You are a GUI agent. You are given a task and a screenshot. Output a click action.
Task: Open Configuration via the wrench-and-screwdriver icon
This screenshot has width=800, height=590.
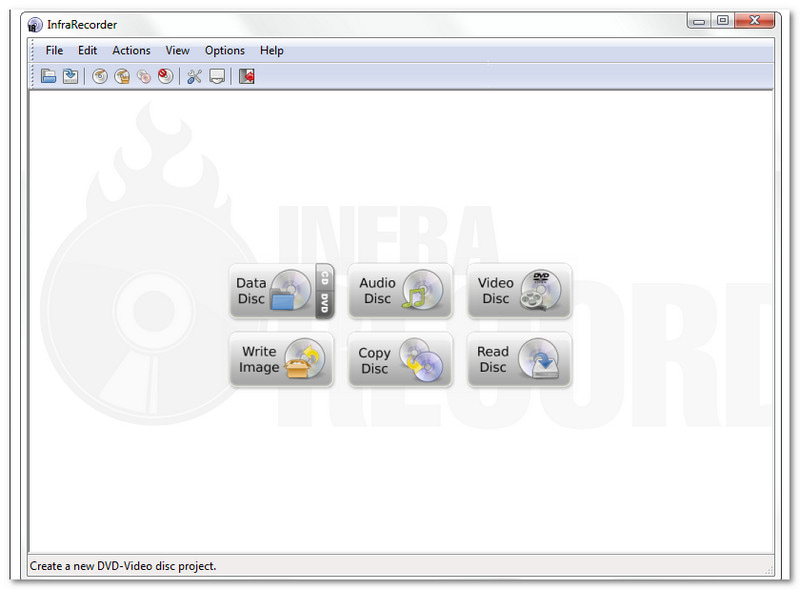pos(194,77)
